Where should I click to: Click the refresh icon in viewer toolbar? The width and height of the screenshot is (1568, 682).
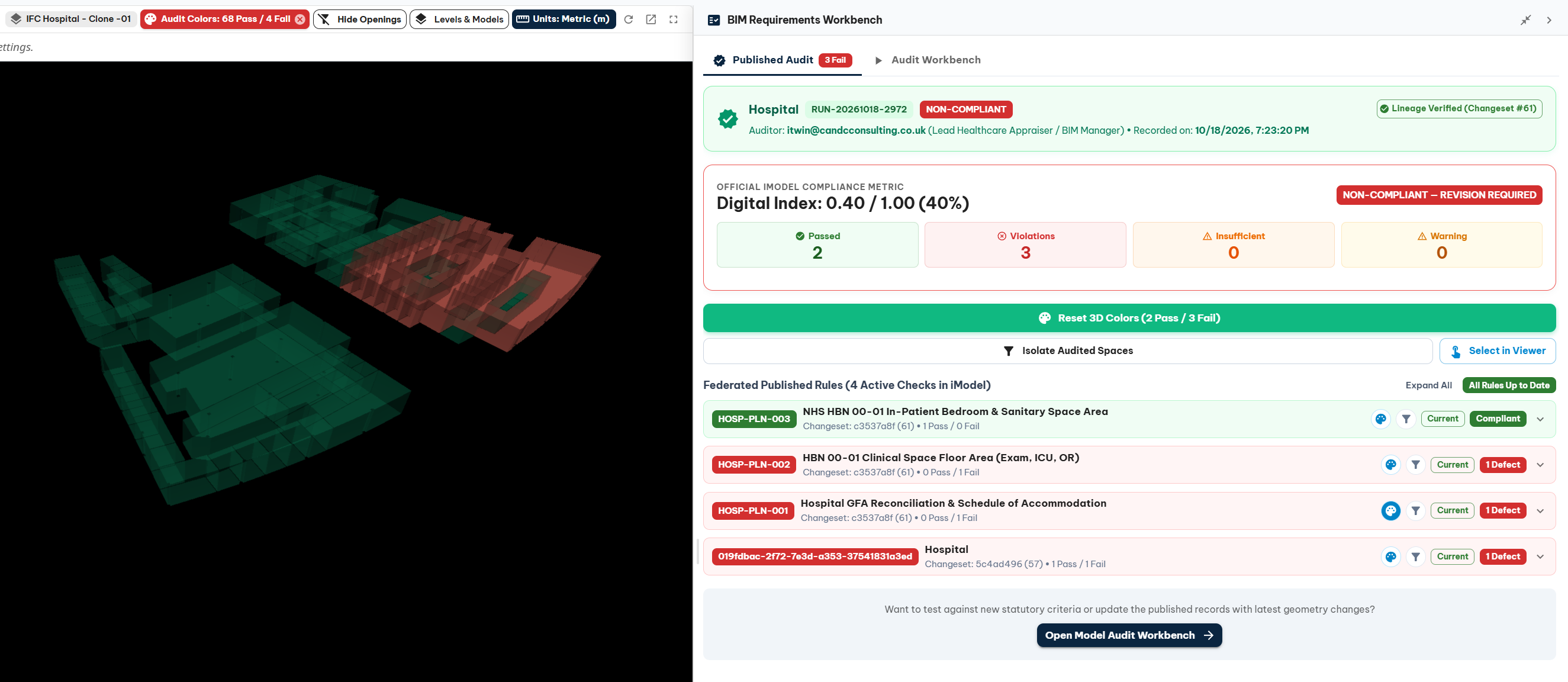click(628, 20)
